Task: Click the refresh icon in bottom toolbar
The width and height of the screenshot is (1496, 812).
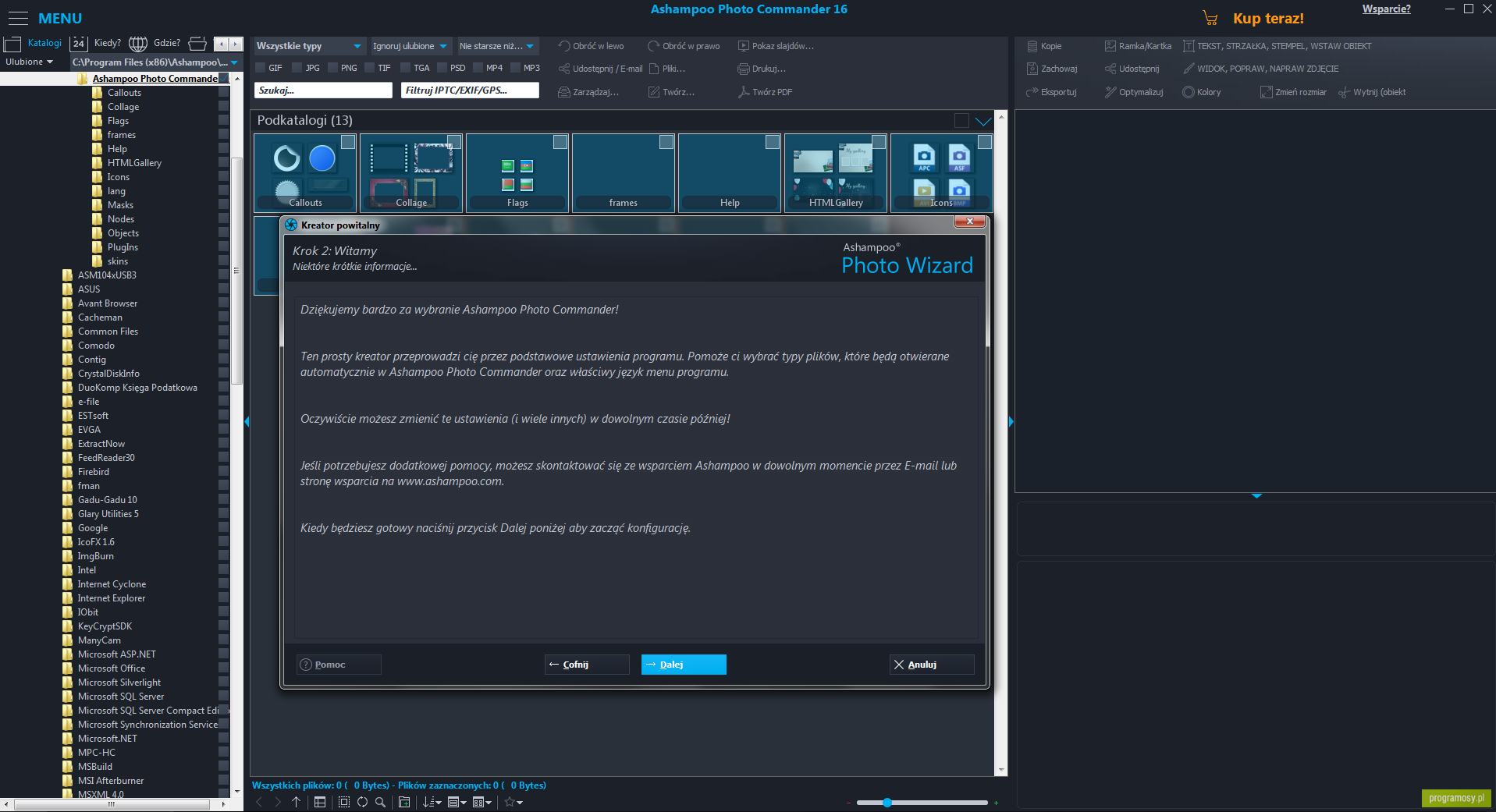Action: pyautogui.click(x=362, y=802)
